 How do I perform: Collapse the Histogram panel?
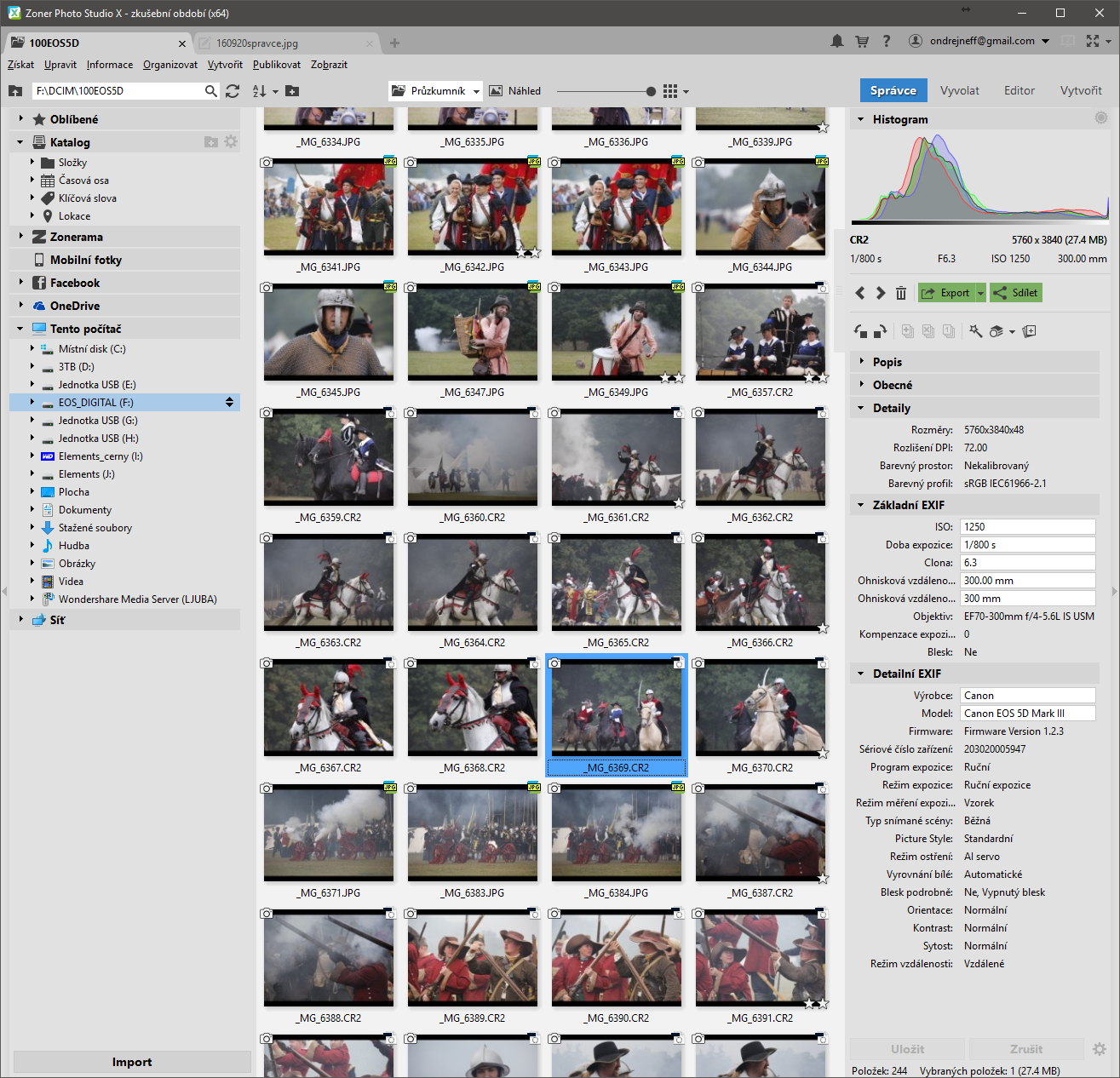click(861, 119)
